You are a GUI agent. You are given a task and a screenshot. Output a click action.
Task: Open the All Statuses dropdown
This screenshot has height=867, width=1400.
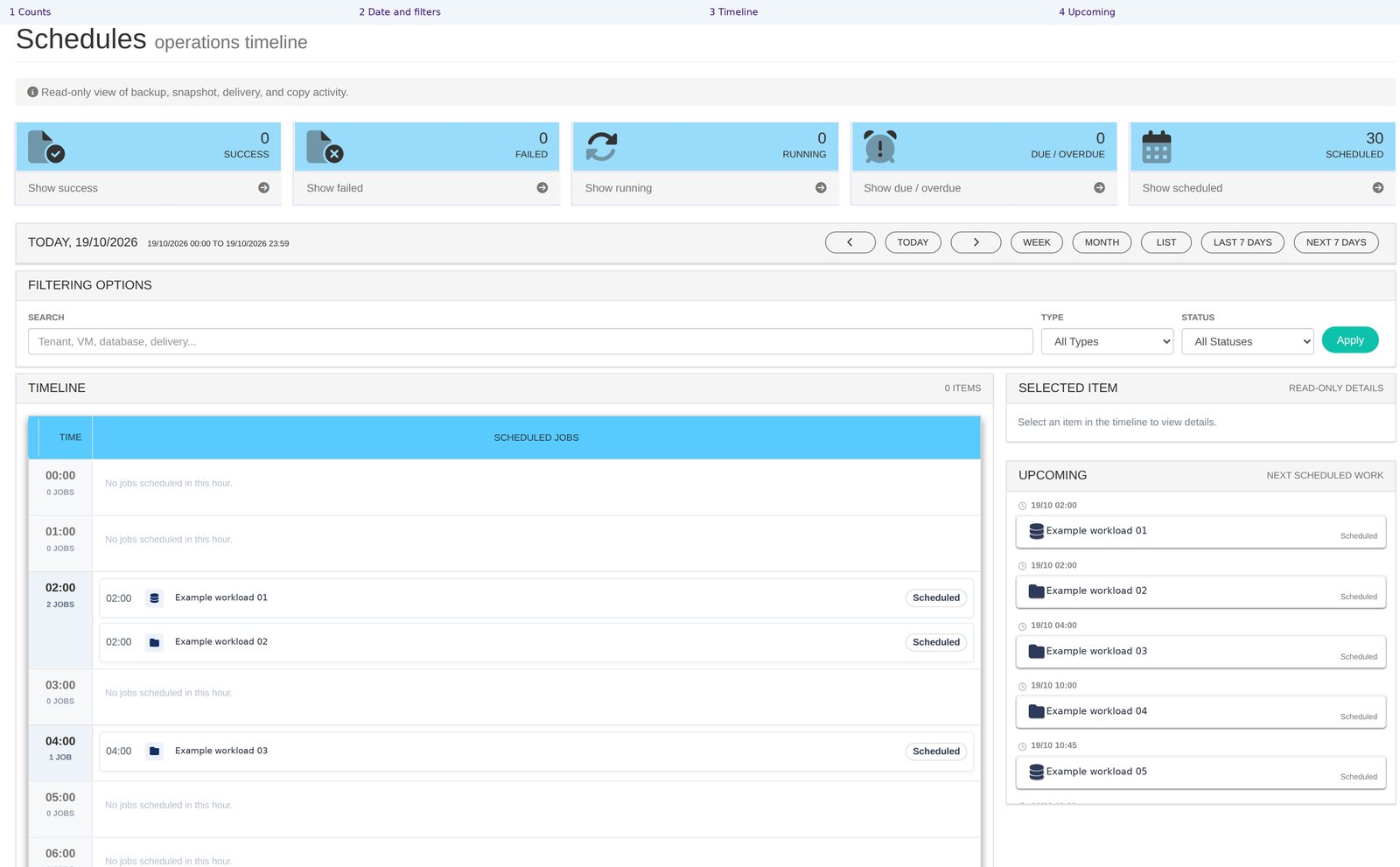[1248, 341]
